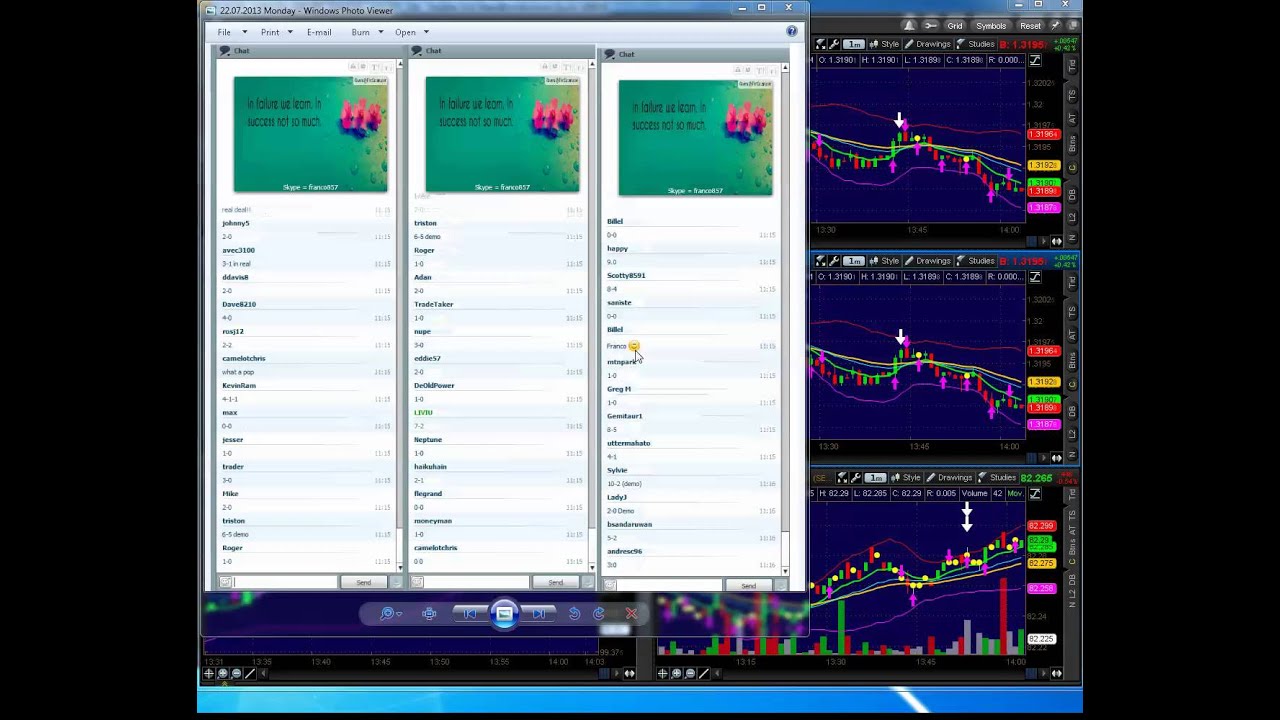Select the 1m timeframe on middle chart
The width and height of the screenshot is (1280, 720).
pos(854,261)
